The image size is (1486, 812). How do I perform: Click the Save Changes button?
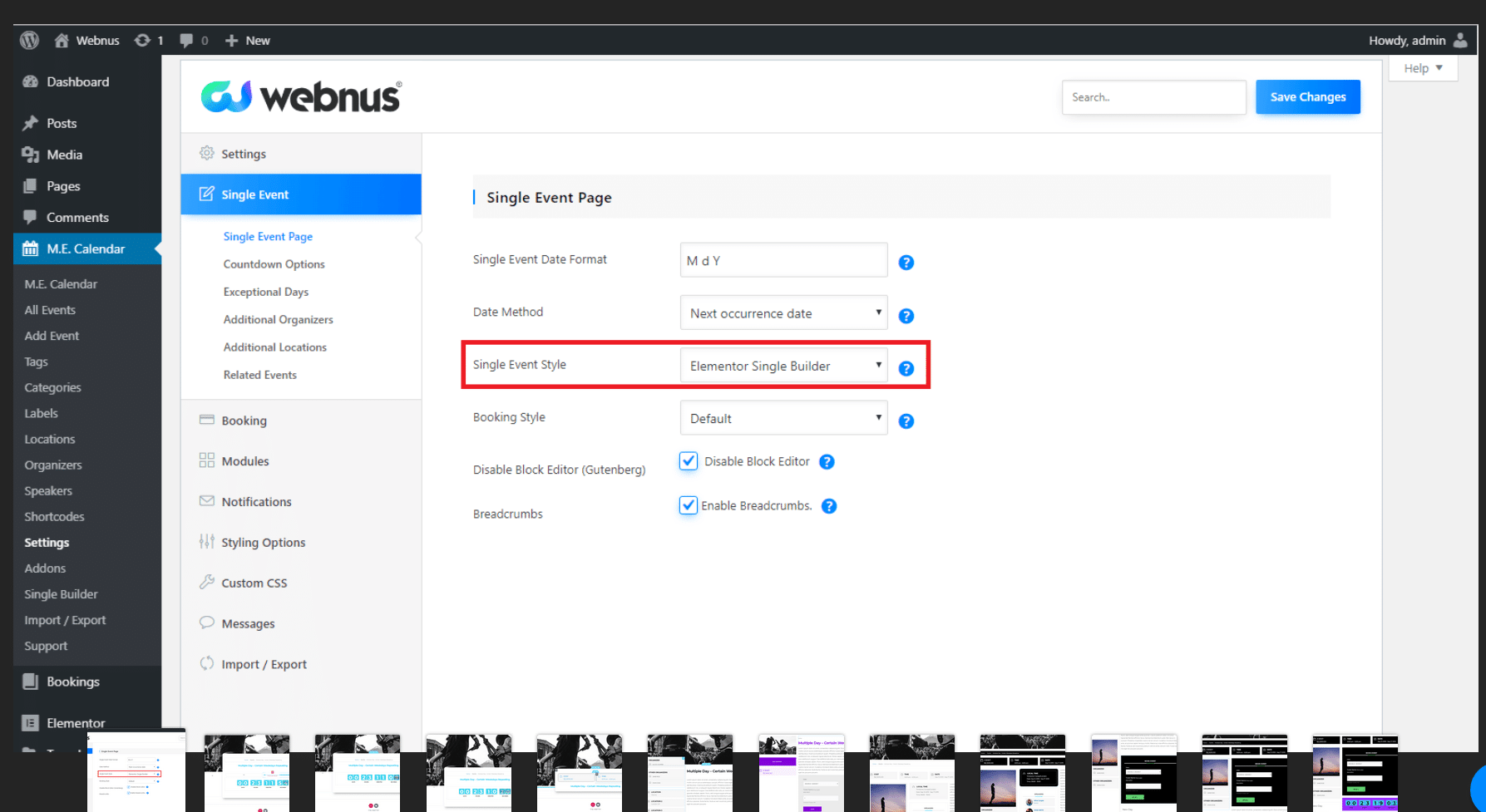tap(1308, 96)
